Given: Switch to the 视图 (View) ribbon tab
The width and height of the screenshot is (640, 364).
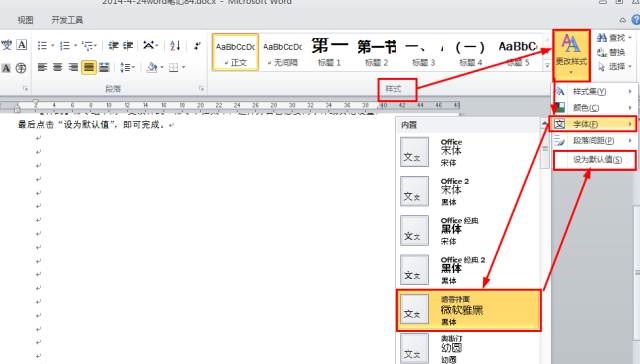Looking at the screenshot, I should pyautogui.click(x=25, y=20).
